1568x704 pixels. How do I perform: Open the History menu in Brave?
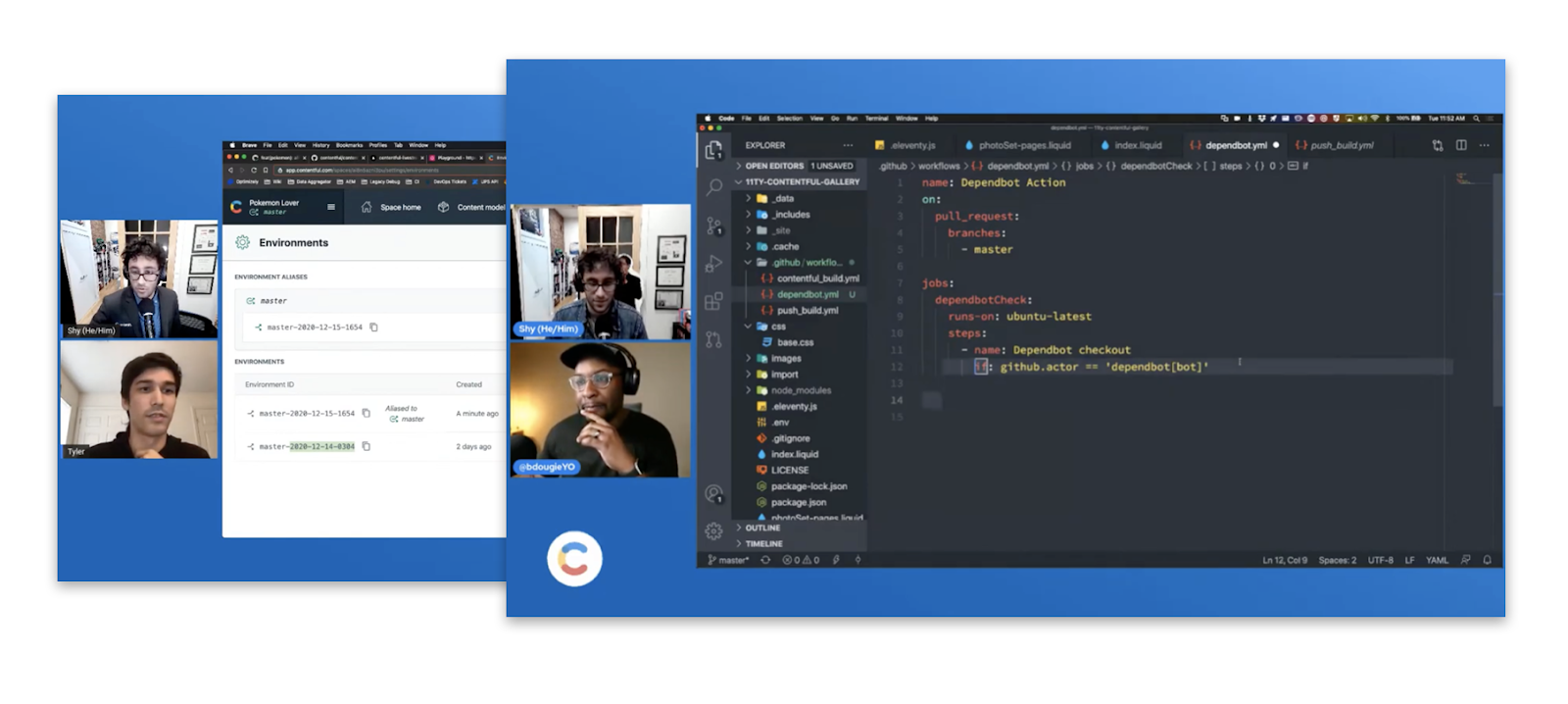[320, 145]
